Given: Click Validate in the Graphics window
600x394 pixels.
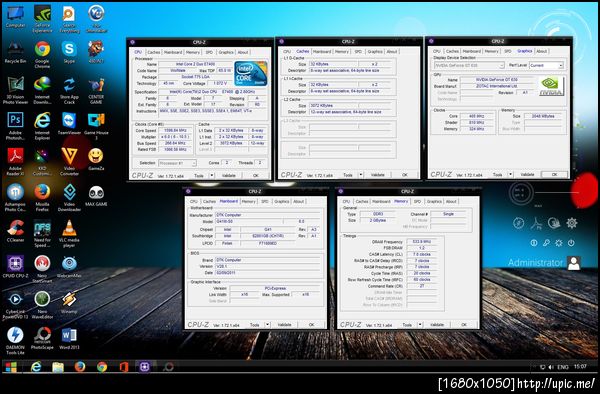Looking at the screenshot, I should pyautogui.click(x=527, y=174).
